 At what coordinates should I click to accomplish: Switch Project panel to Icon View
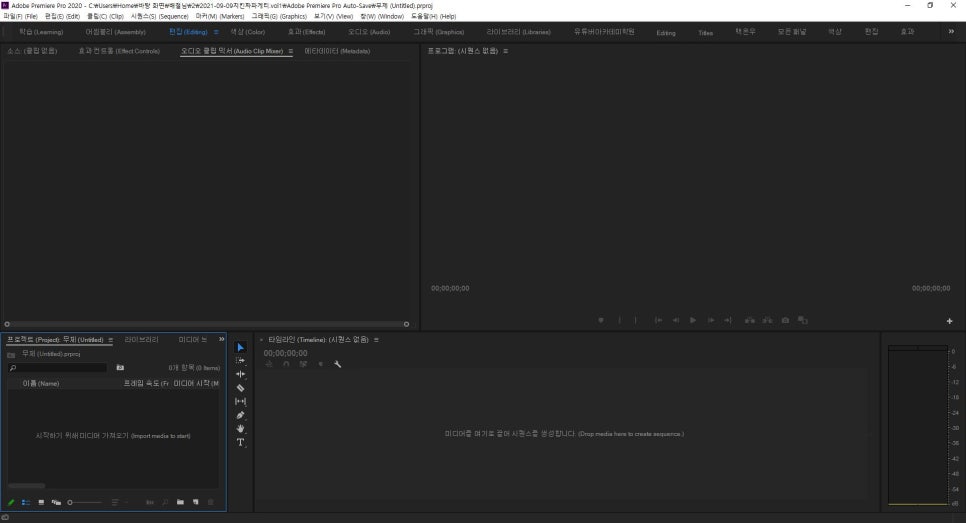tap(41, 503)
